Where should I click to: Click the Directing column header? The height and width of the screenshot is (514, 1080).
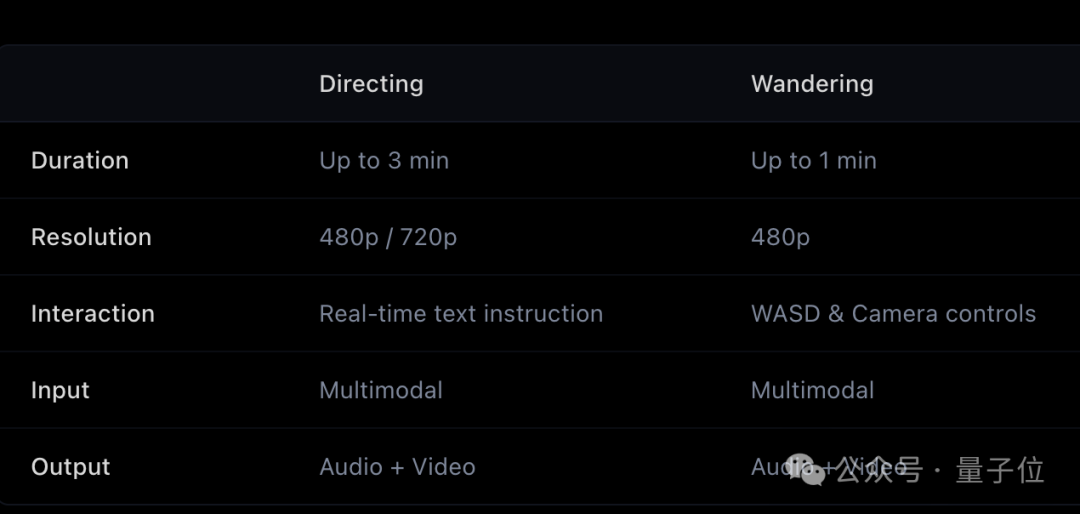pos(371,84)
